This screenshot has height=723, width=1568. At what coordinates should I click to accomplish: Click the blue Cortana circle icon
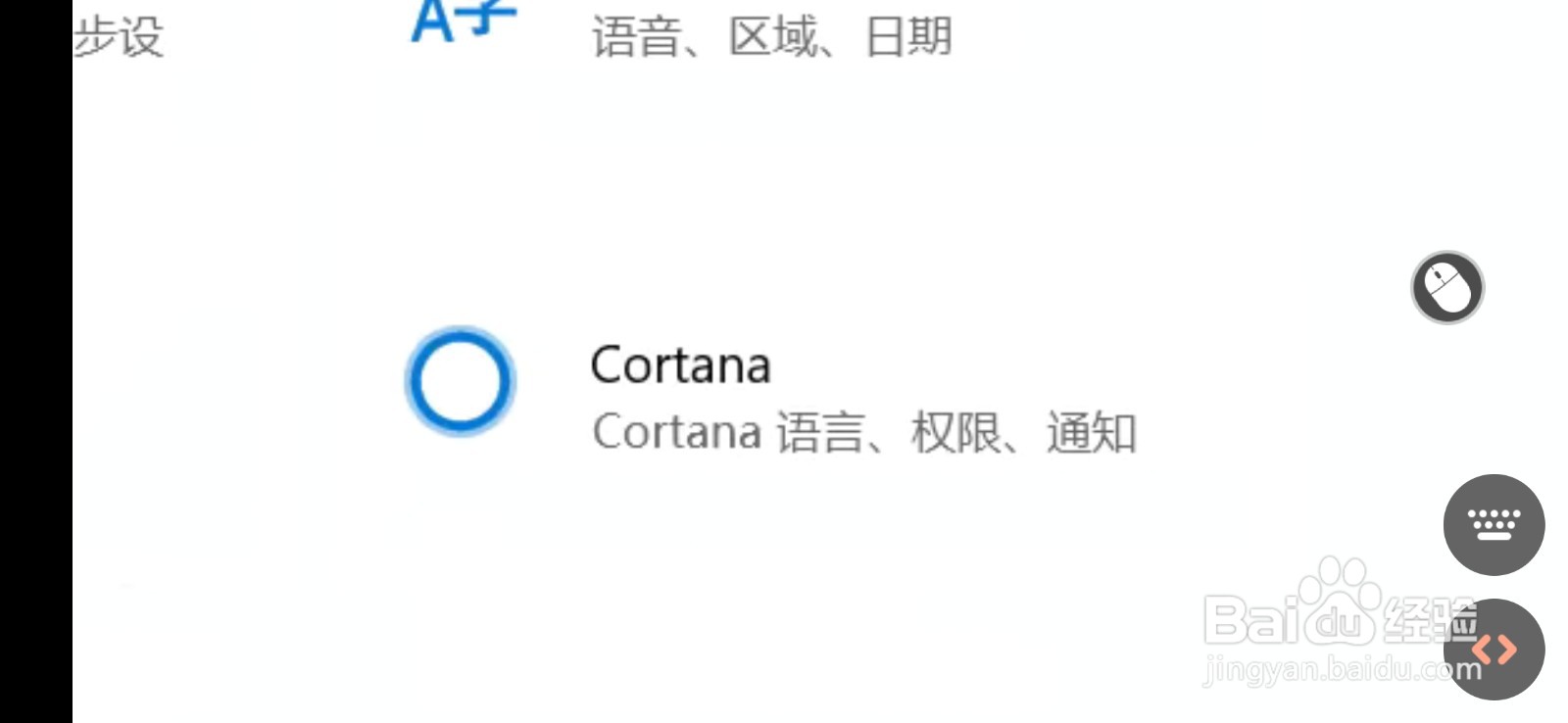tap(460, 381)
